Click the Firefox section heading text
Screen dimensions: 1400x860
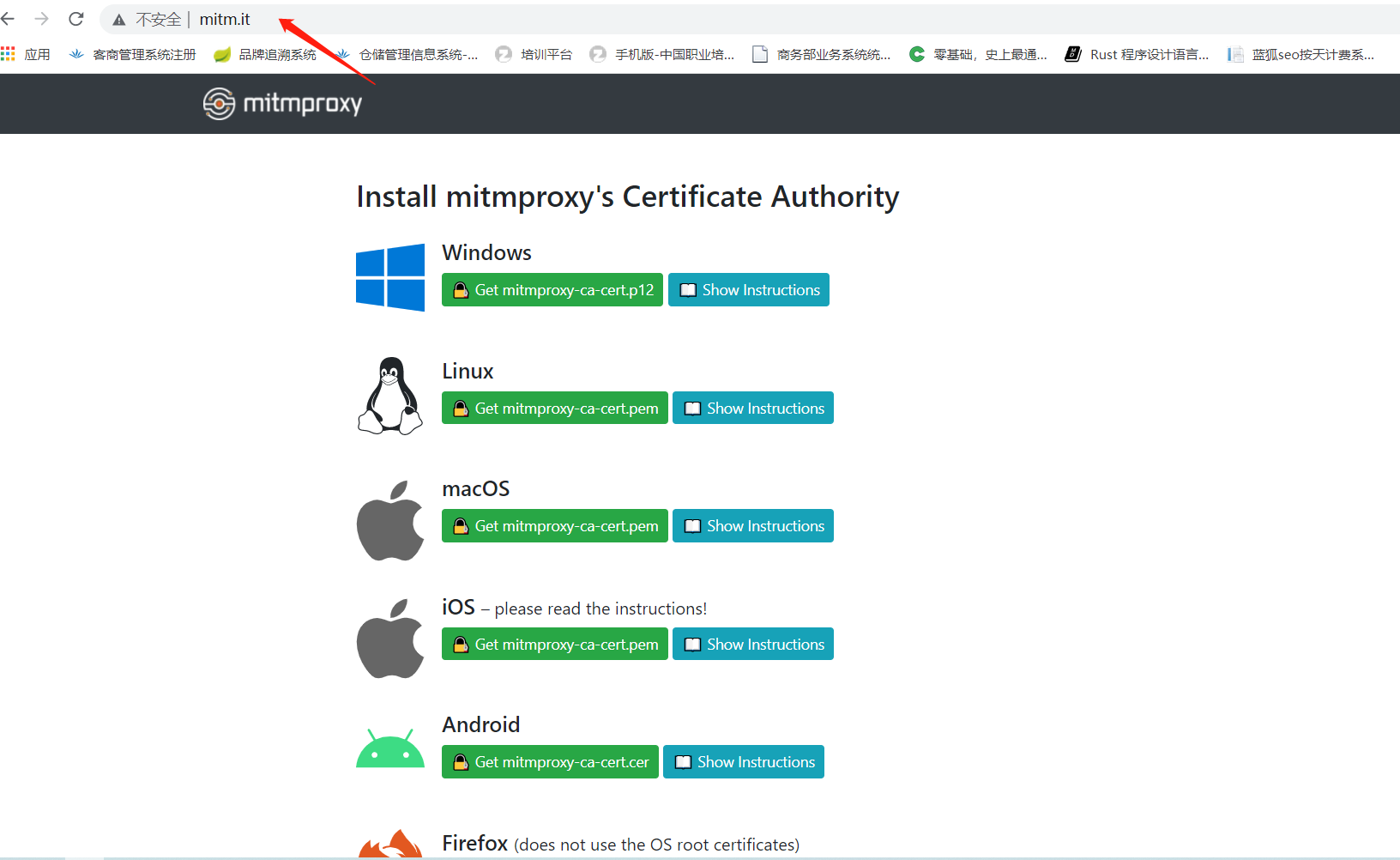[621, 844]
